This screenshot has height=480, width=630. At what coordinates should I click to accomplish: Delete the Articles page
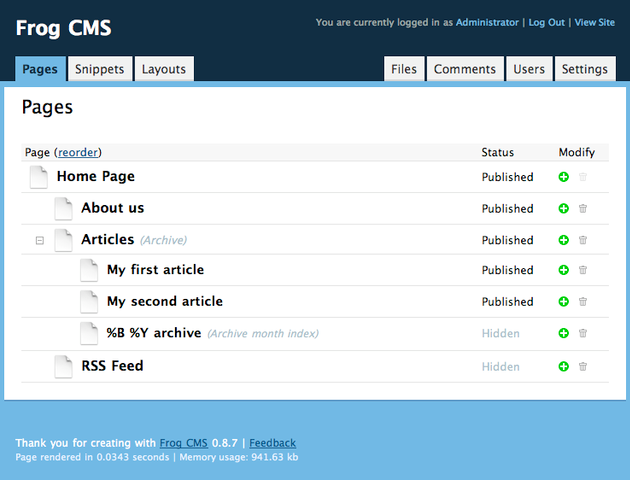pyautogui.click(x=583, y=240)
